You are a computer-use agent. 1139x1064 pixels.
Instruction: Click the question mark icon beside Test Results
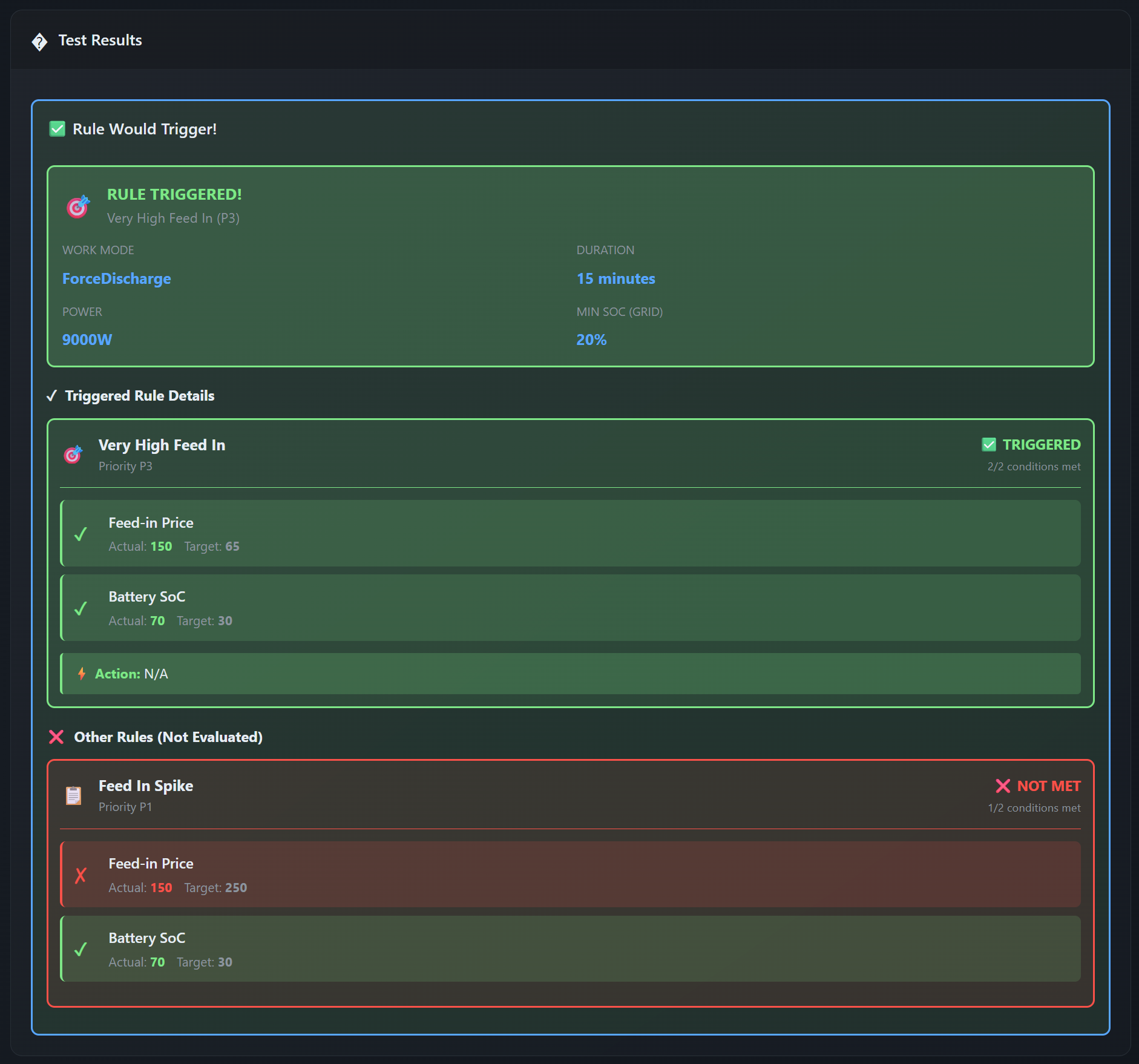click(39, 41)
